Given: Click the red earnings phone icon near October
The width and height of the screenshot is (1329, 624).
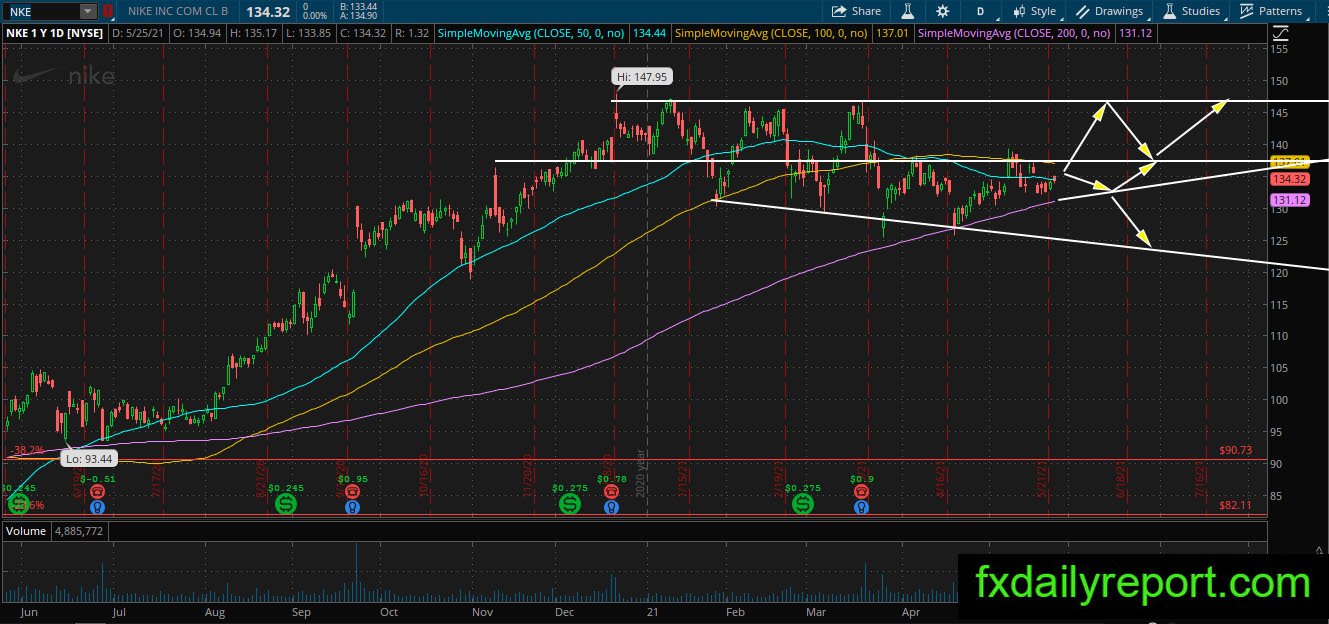Looking at the screenshot, I should [352, 492].
